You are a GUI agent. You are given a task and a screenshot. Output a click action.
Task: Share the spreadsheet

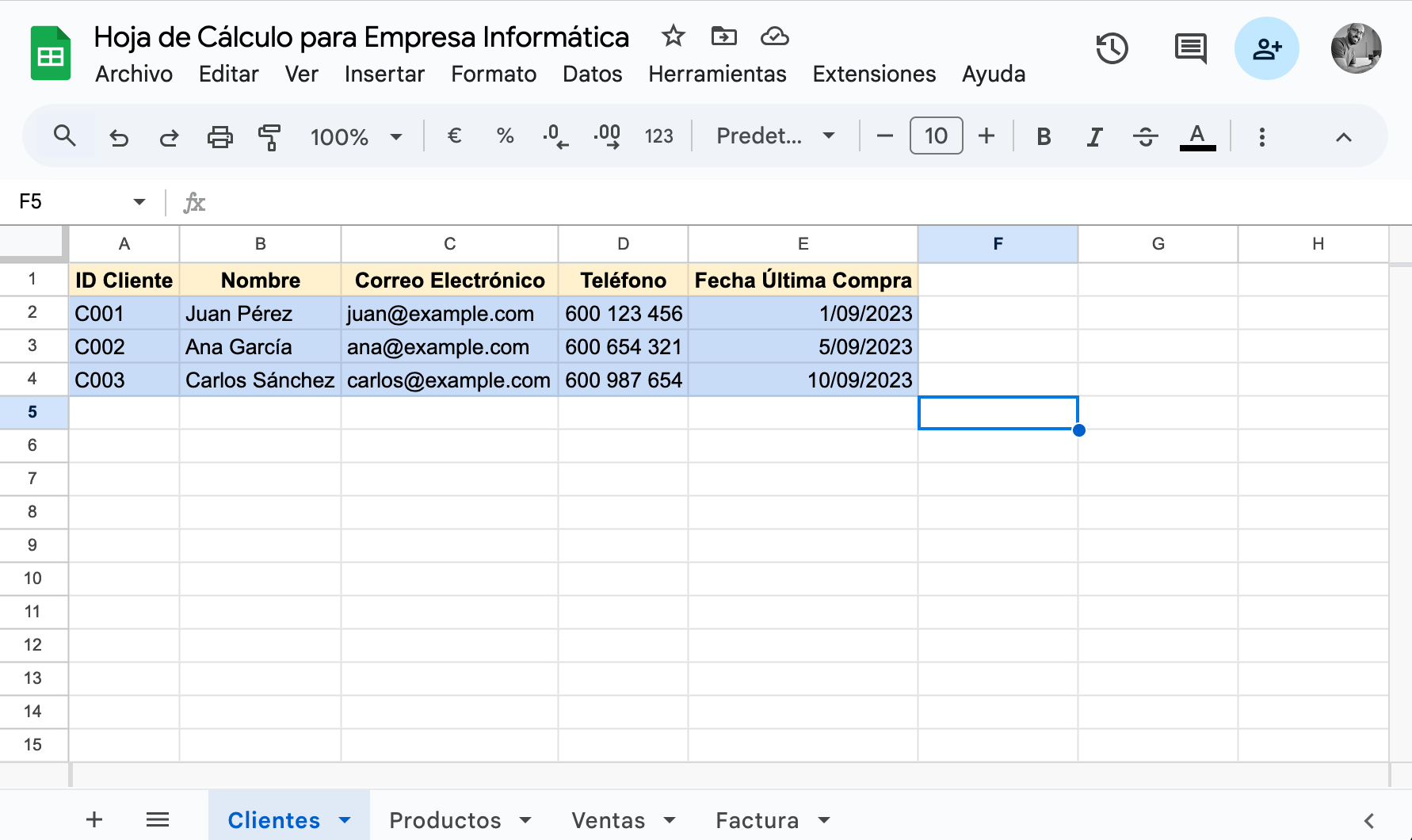pos(1266,48)
